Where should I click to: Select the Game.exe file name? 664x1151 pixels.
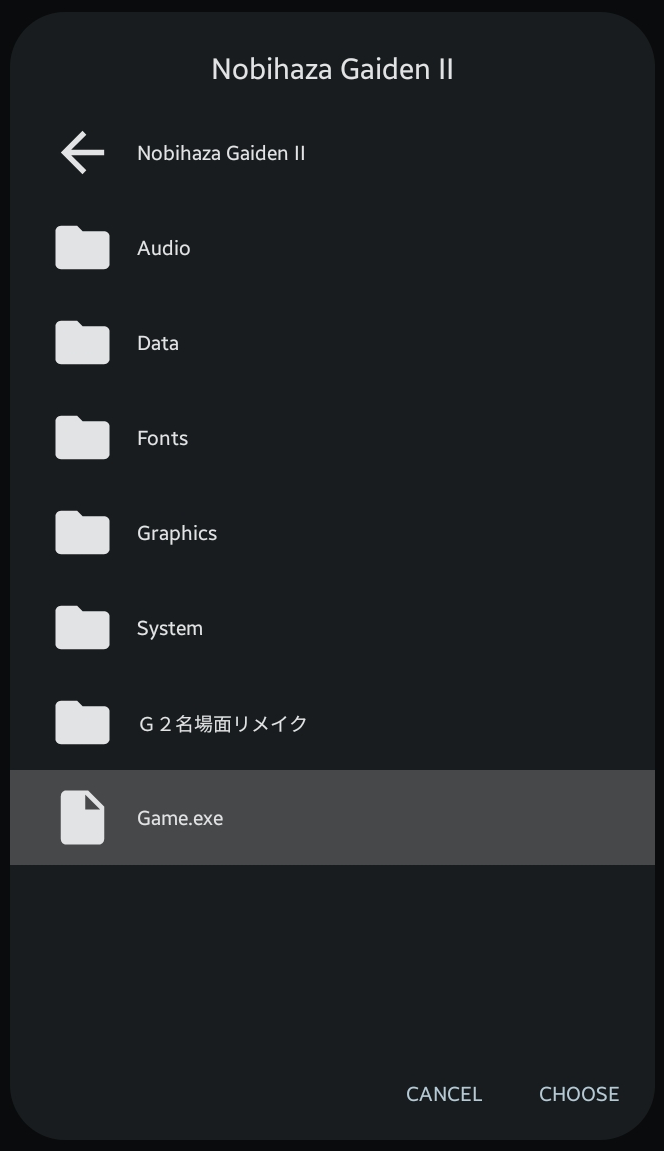(x=180, y=818)
